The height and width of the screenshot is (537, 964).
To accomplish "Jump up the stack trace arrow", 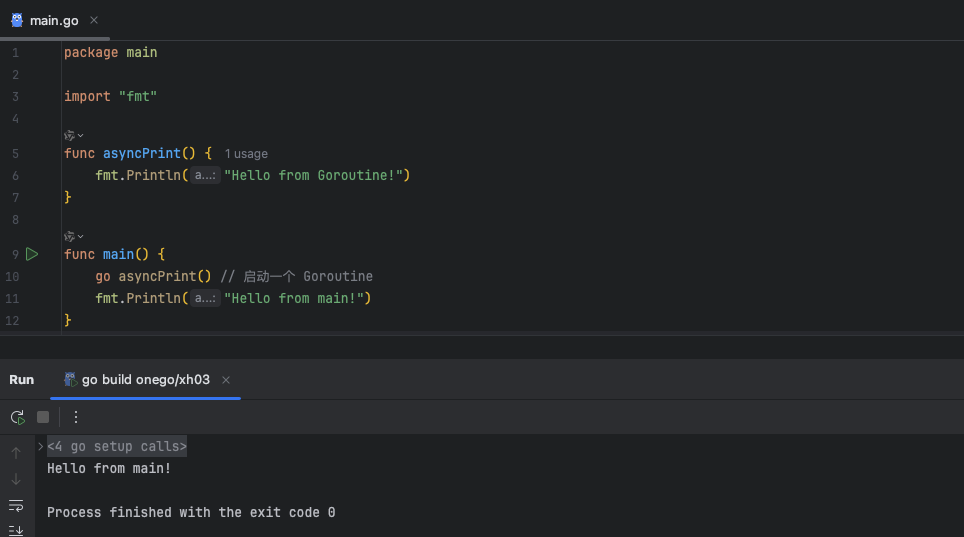I will tap(16, 453).
